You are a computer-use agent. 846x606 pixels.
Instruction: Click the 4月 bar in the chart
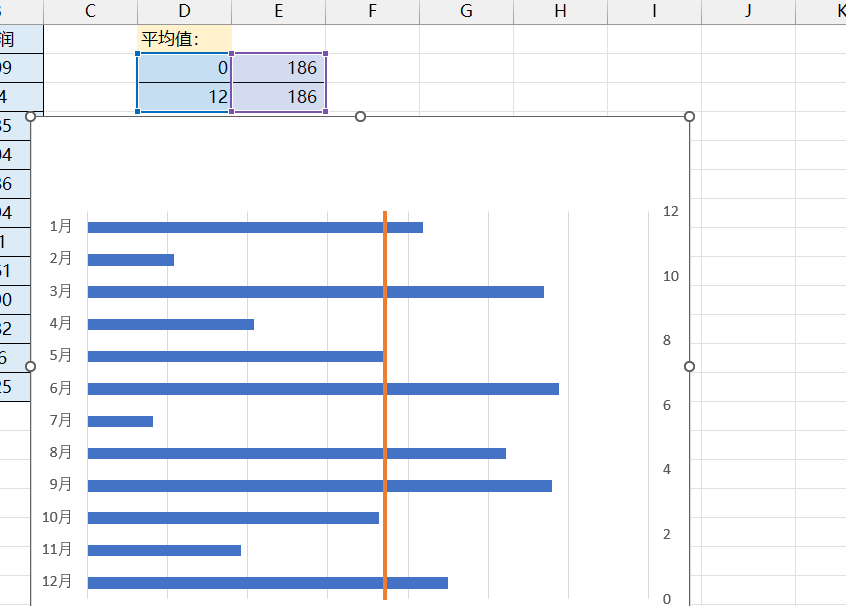[170, 324]
